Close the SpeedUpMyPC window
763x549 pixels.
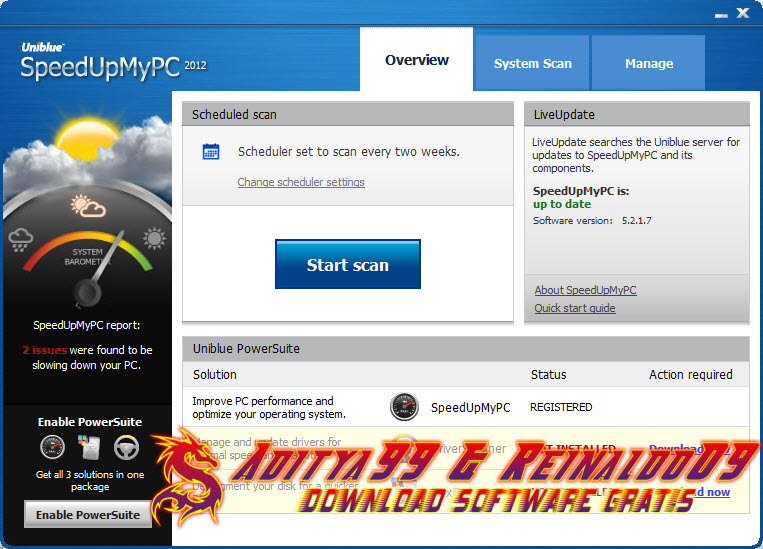point(743,13)
